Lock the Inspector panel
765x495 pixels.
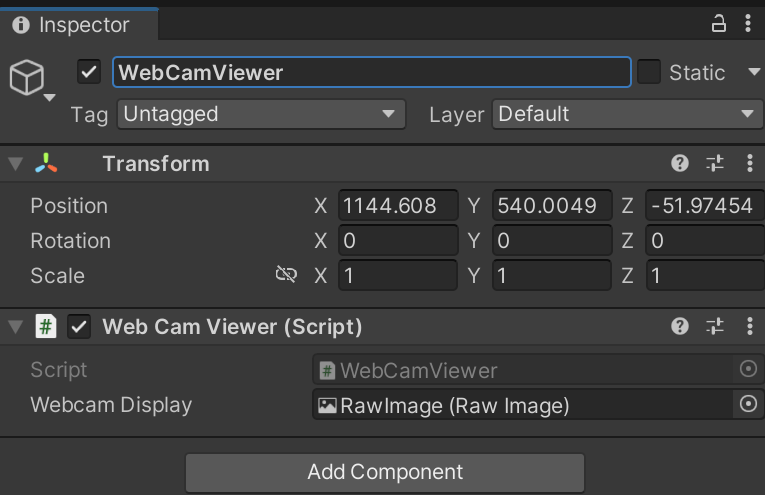pyautogui.click(x=718, y=23)
